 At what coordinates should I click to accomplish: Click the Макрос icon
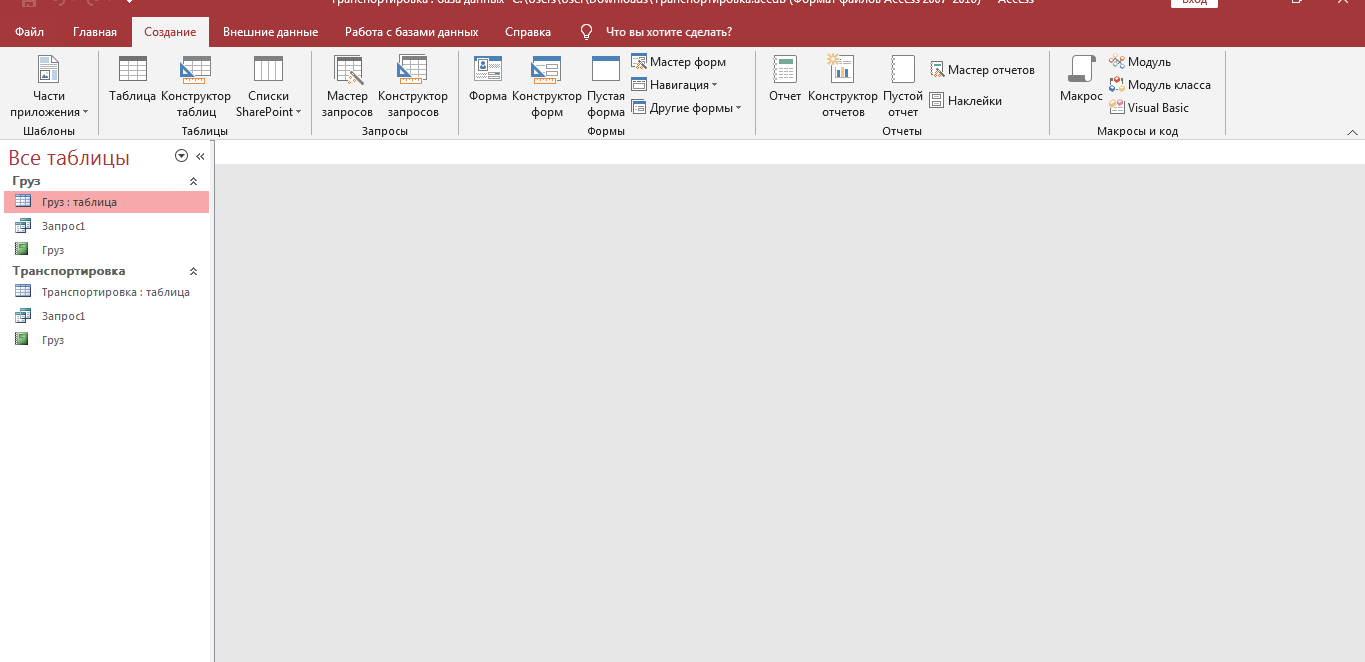coord(1081,80)
